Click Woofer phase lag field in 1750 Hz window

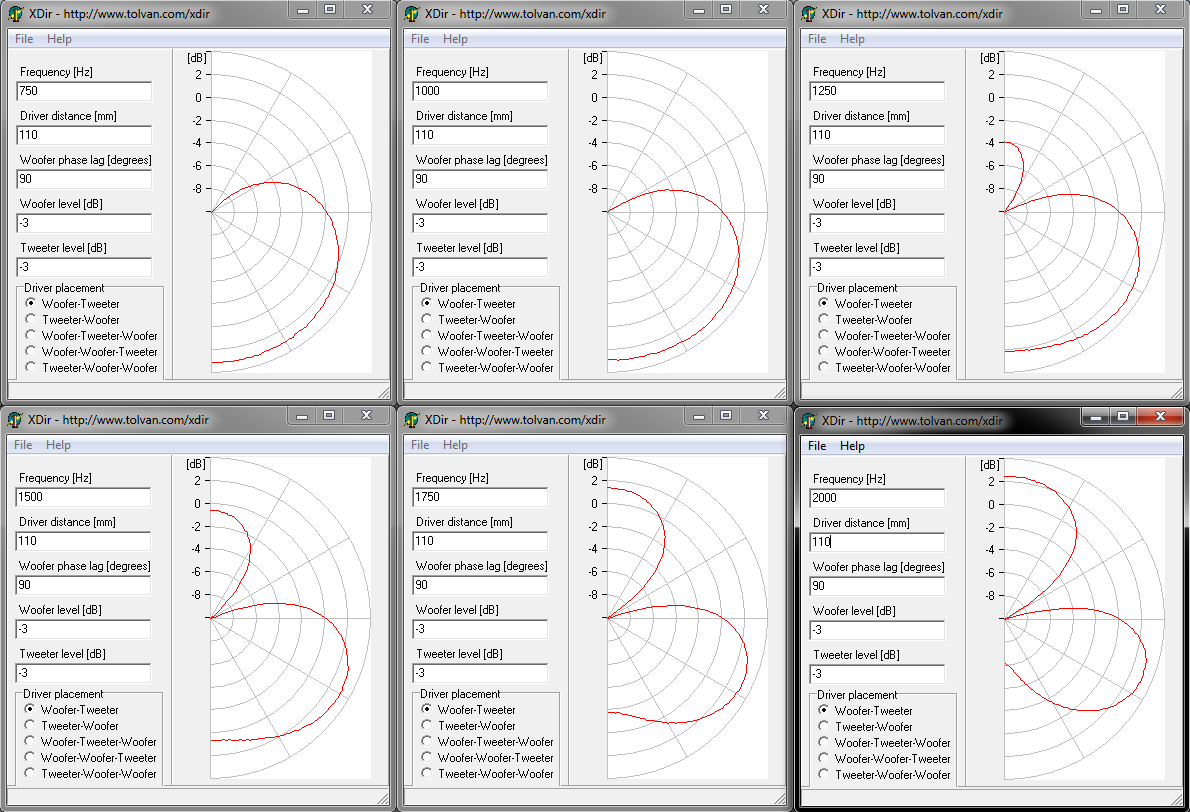coord(480,585)
